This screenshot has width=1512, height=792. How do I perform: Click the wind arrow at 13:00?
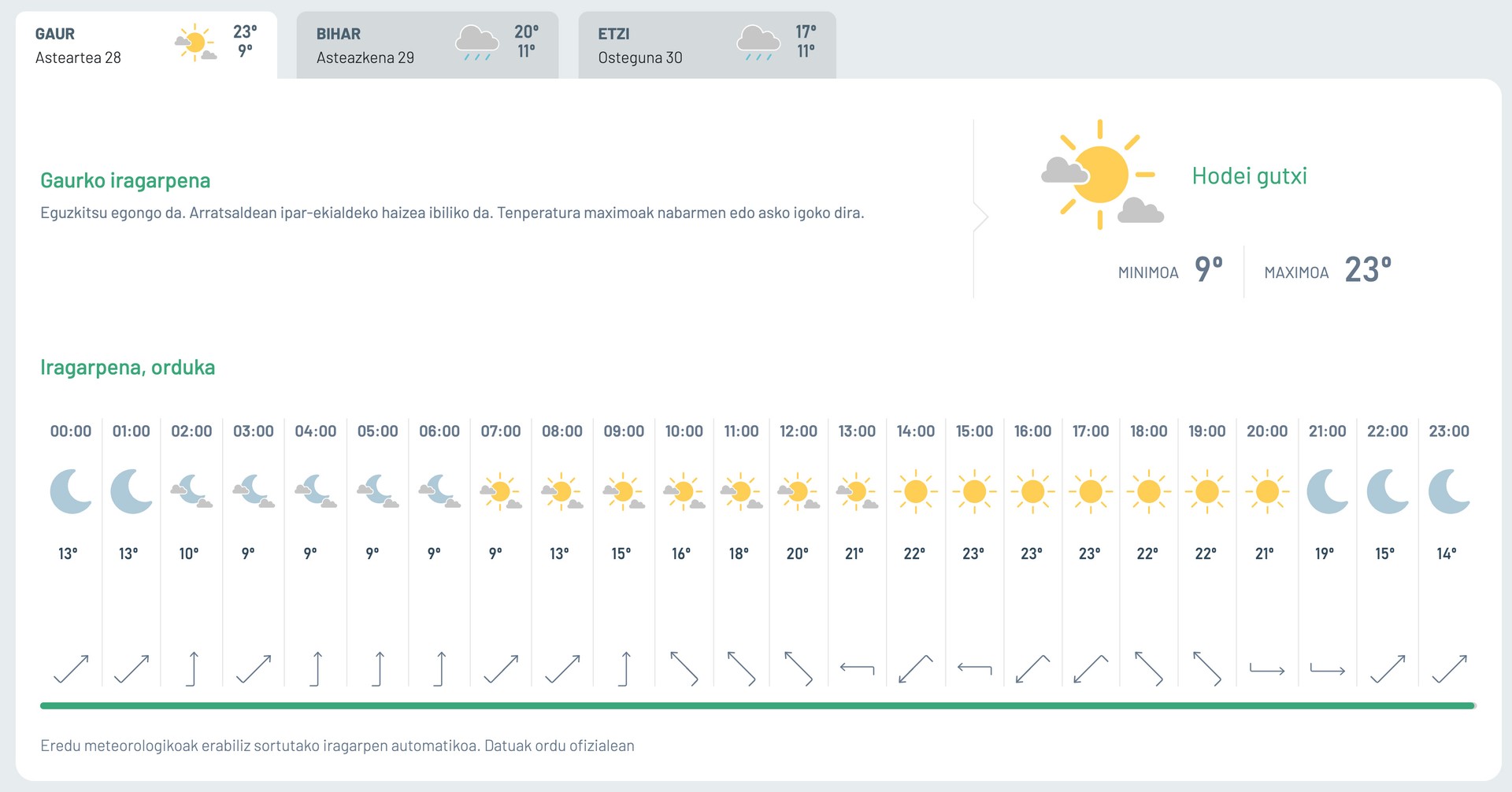click(857, 669)
